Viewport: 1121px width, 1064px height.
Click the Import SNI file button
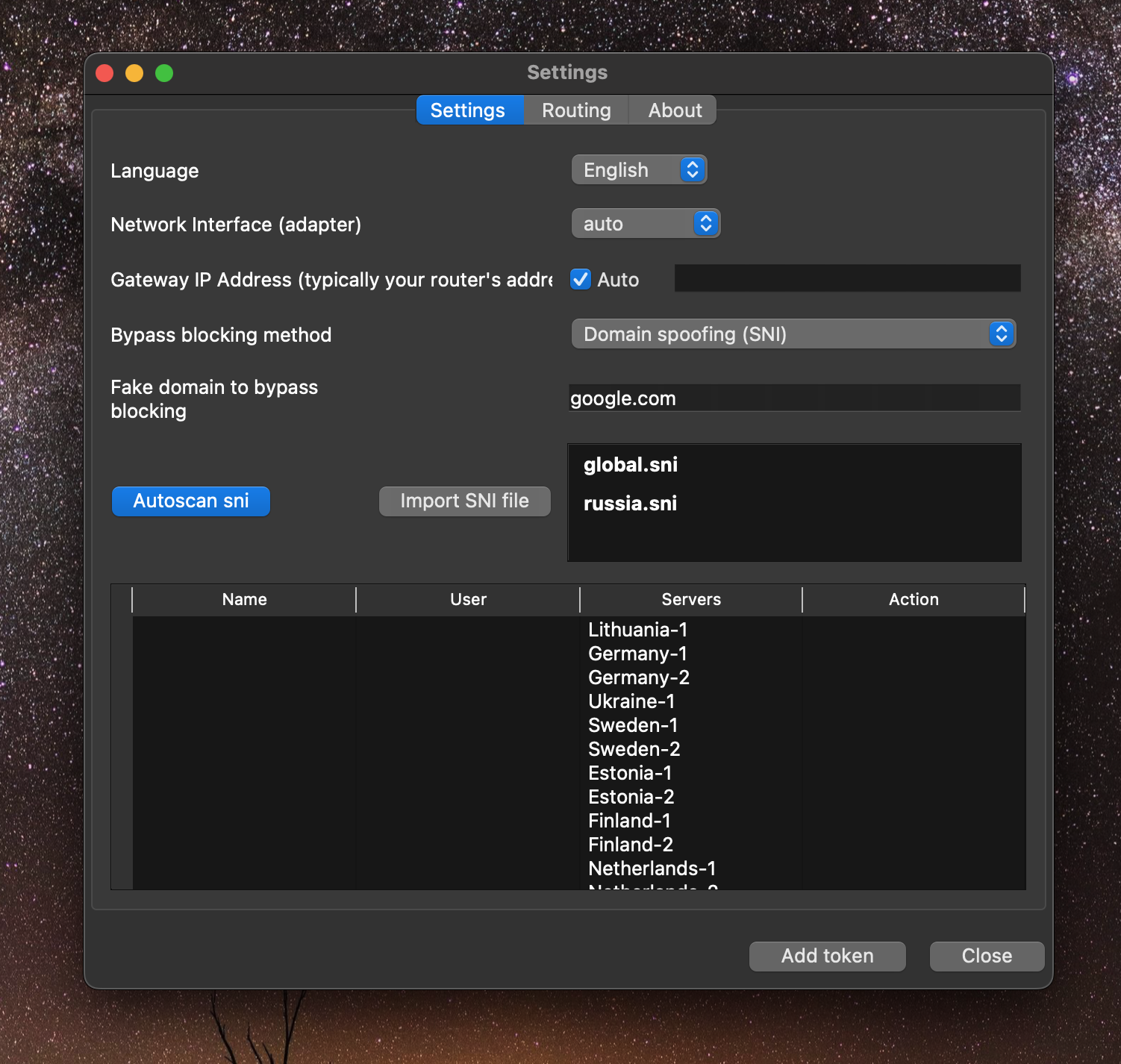464,501
